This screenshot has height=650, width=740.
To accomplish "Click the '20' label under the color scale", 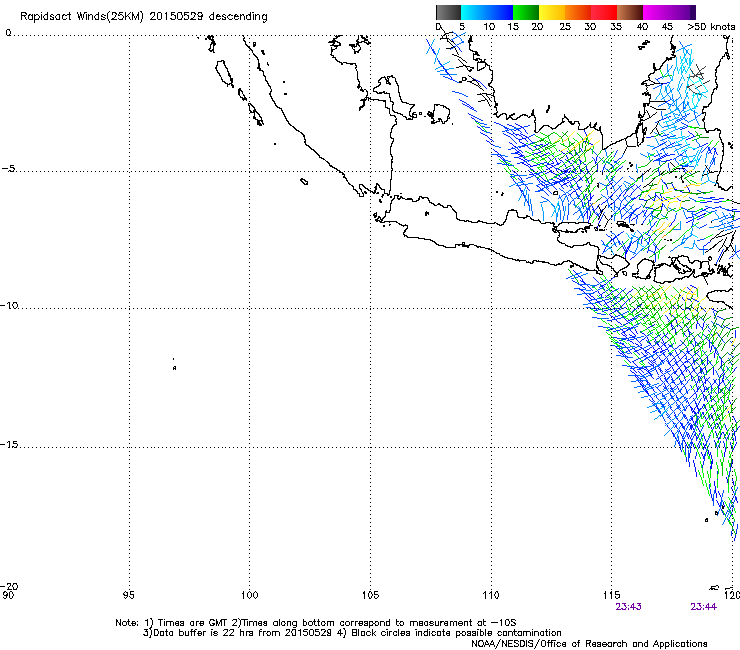I will (x=537, y=27).
